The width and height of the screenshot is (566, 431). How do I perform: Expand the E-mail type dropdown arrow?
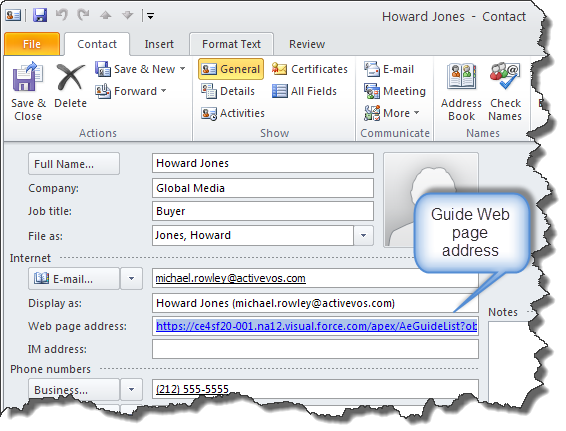tap(131, 279)
